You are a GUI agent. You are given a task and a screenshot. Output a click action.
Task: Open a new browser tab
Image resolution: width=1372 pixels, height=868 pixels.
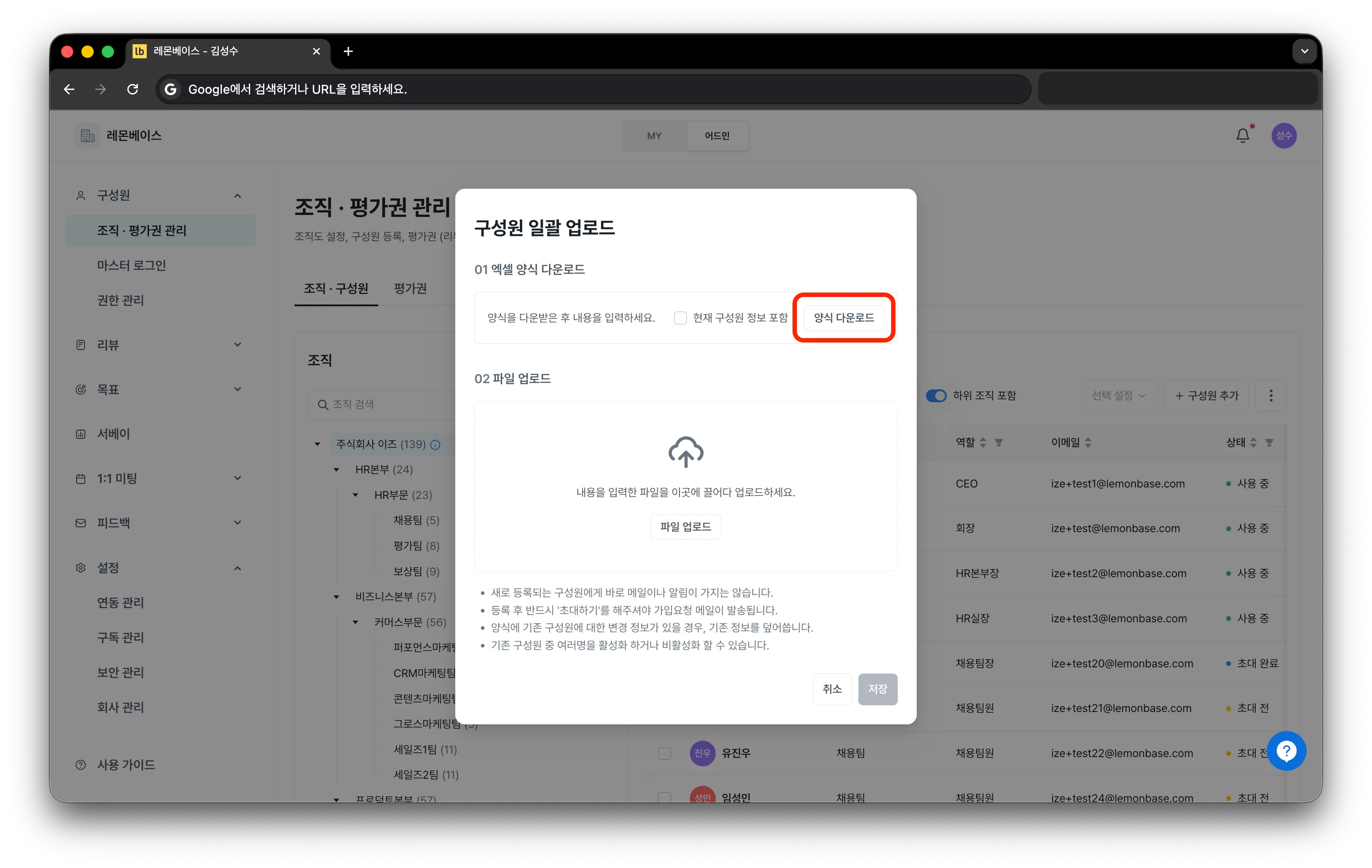[348, 51]
